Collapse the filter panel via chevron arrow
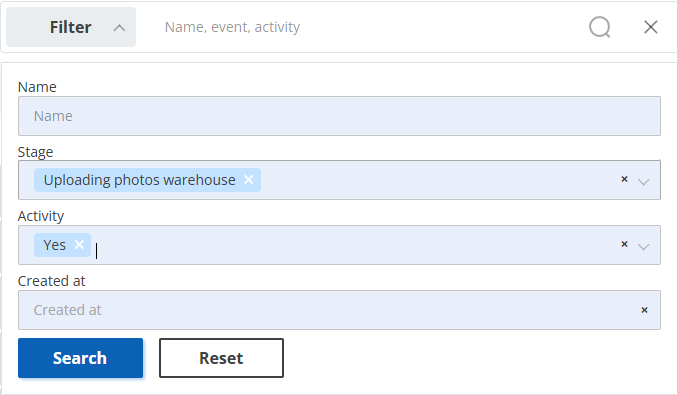 [x=119, y=28]
